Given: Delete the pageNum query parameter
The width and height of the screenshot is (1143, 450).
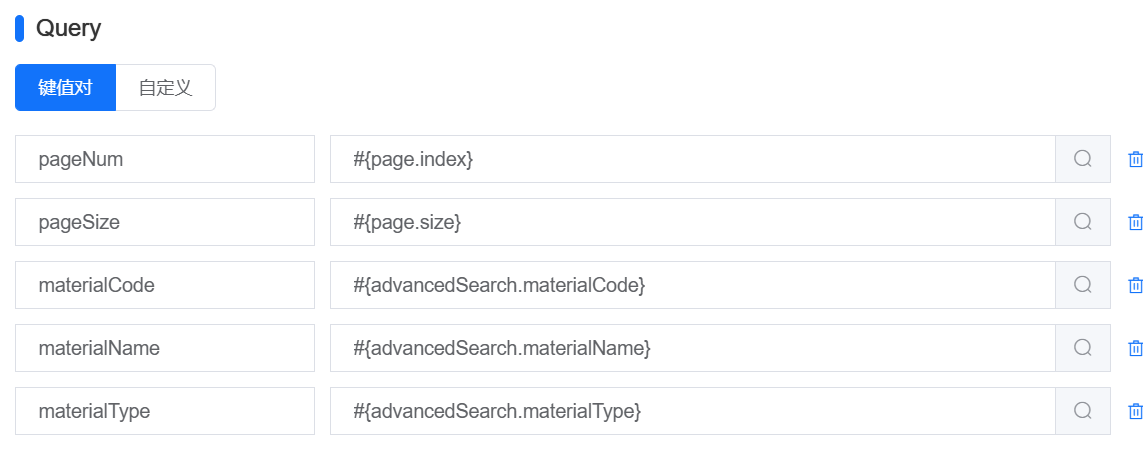Looking at the screenshot, I should tap(1135, 159).
